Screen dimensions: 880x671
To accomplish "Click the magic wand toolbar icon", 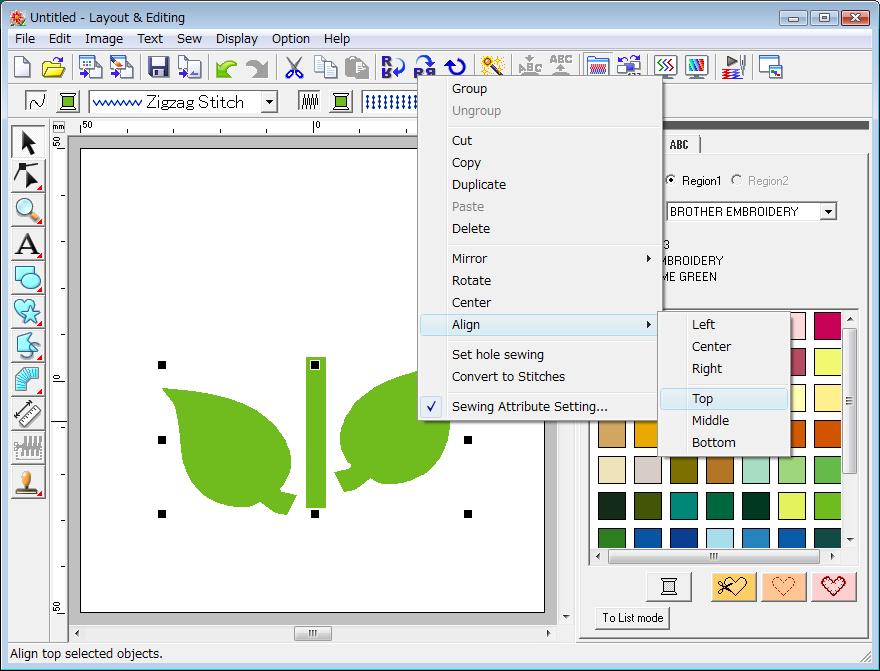I will [493, 67].
